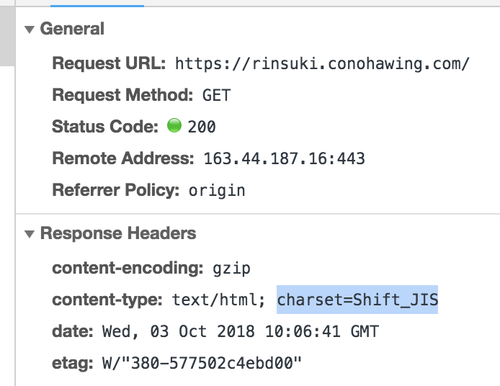Click the Status Code label
500x386 pixels.
pos(105,126)
